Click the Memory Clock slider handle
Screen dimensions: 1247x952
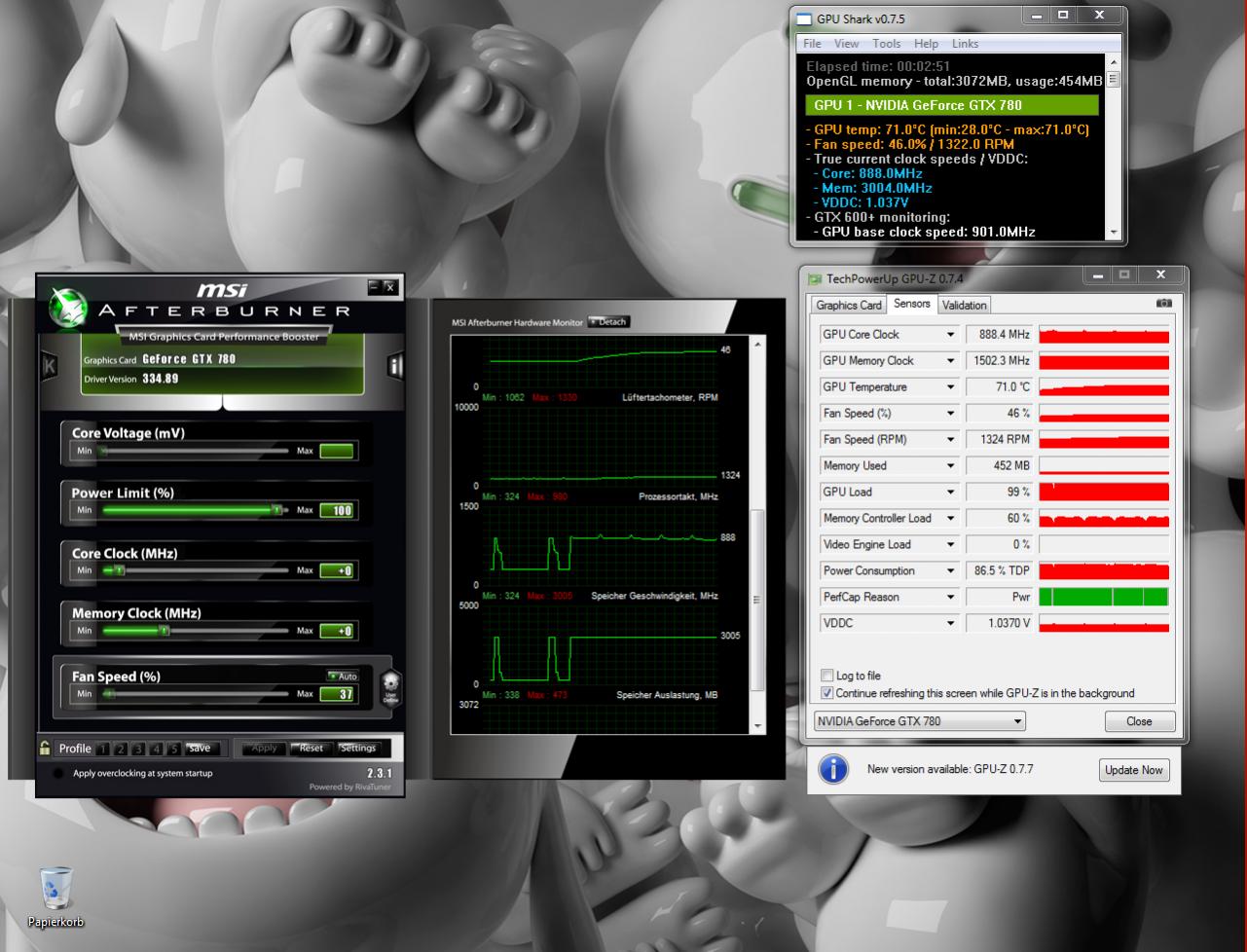[x=164, y=631]
